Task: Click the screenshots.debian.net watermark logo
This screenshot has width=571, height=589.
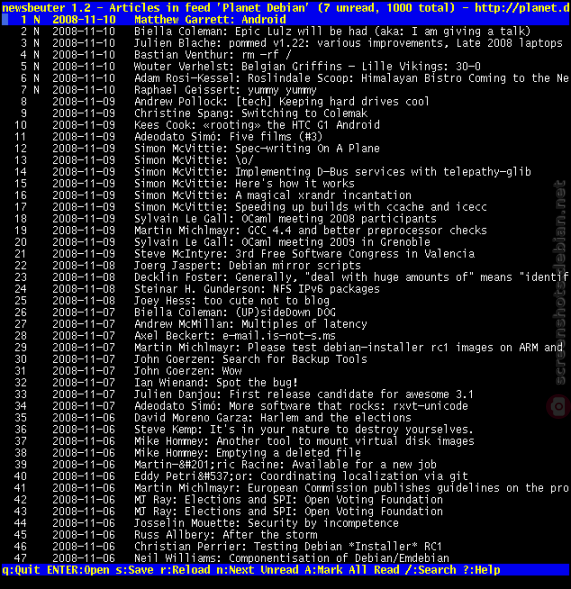Action: click(x=559, y=406)
